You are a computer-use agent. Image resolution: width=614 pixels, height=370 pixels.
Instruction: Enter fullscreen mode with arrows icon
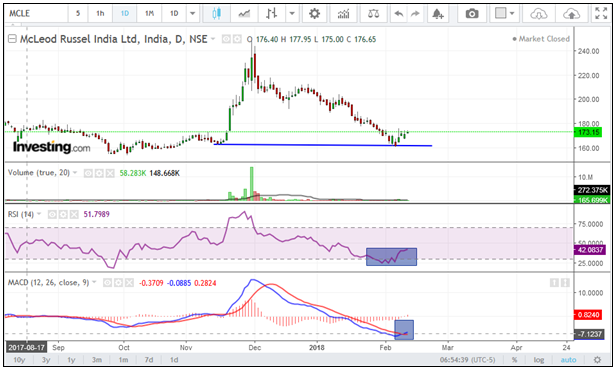tap(601, 14)
